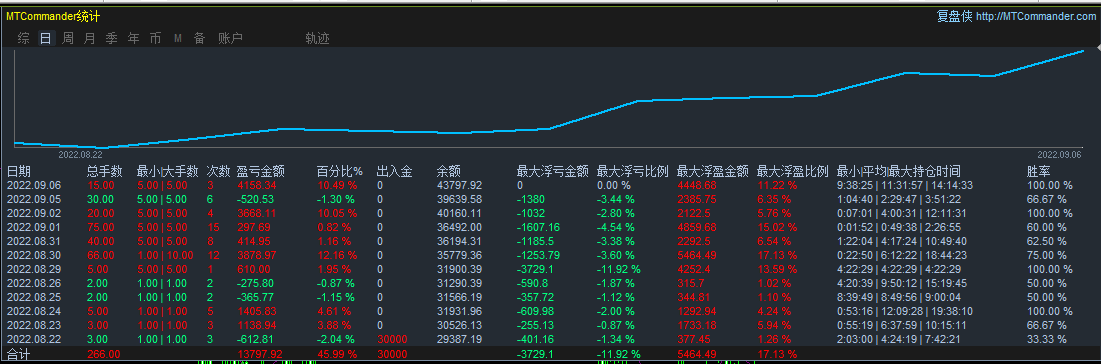Switch to the 季 quarterly tab

pyautogui.click(x=112, y=39)
